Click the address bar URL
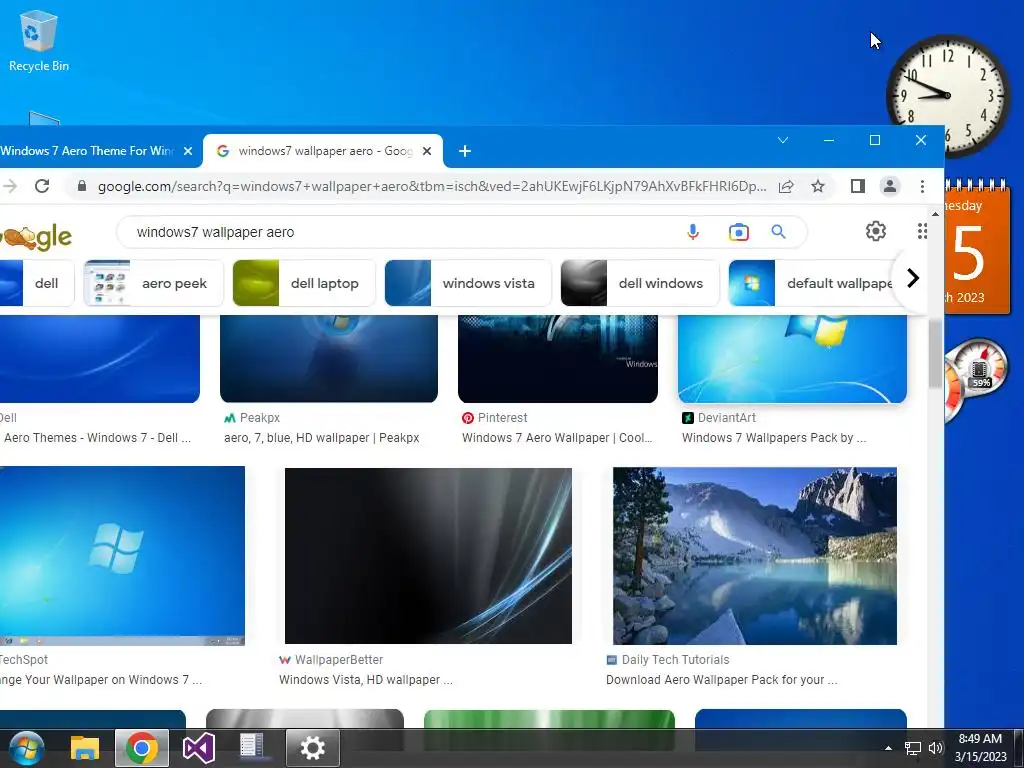Viewport: 1024px width, 768px height. [432, 187]
